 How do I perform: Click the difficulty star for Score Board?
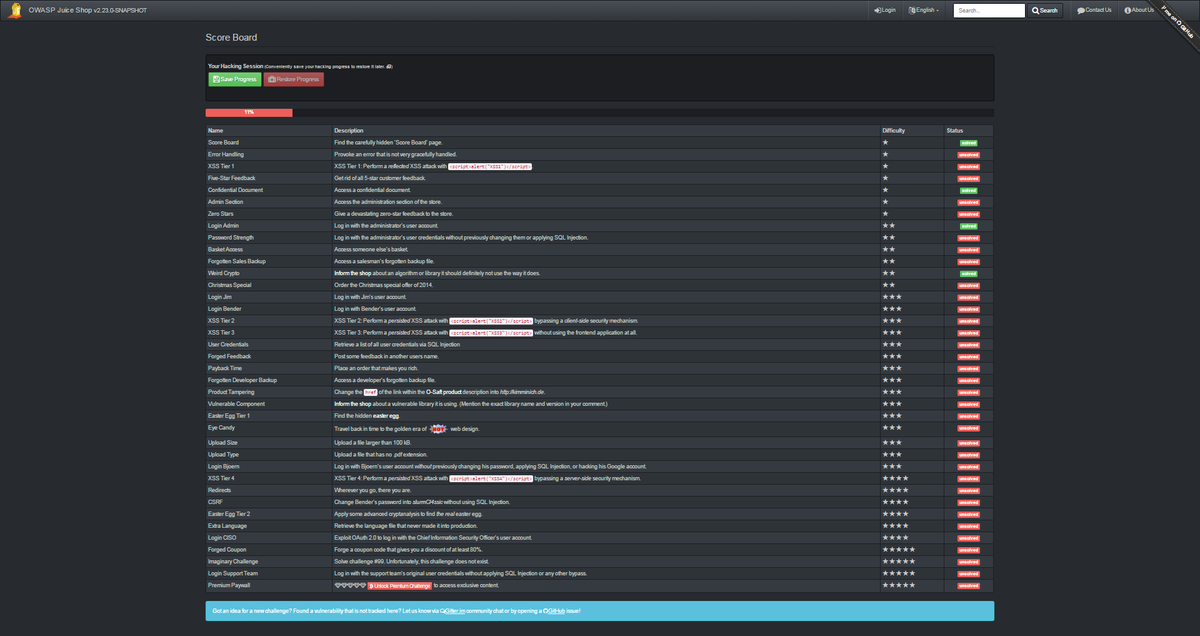pyautogui.click(x=885, y=143)
